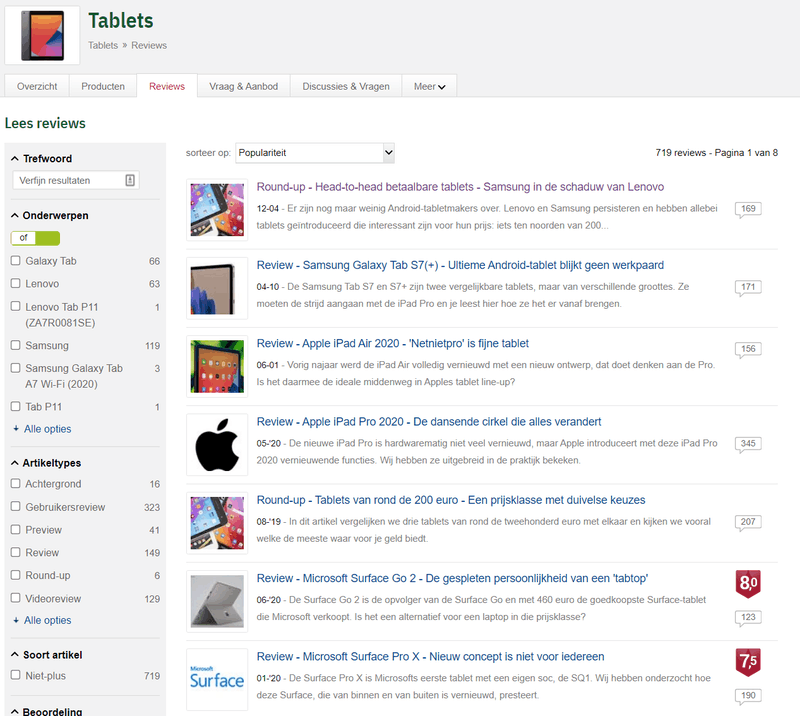Check the Review article type checkbox

coord(16,552)
